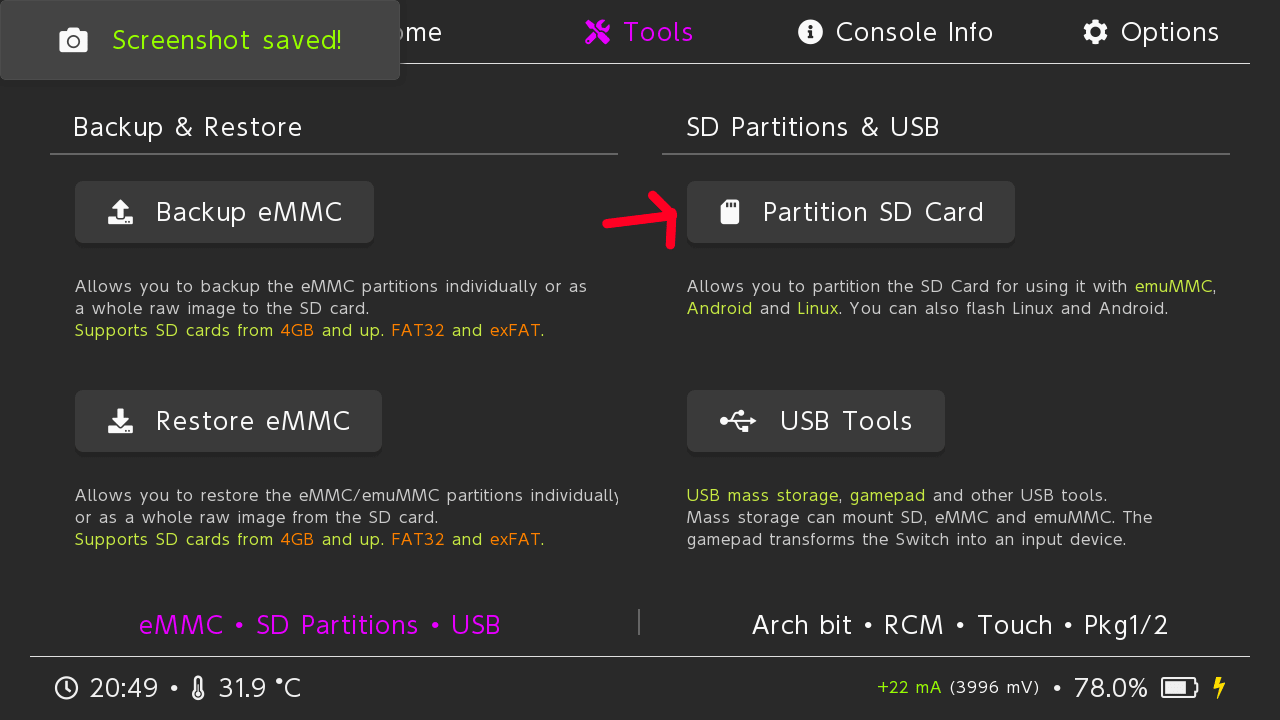Click the clock icon in status bar
The height and width of the screenshot is (720, 1280).
coord(66,688)
